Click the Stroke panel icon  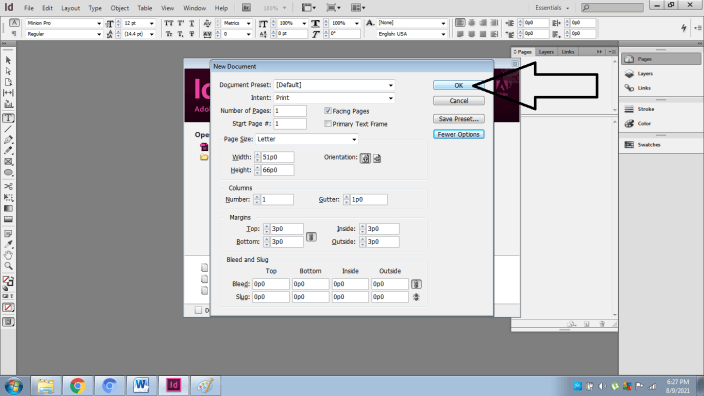(x=629, y=109)
